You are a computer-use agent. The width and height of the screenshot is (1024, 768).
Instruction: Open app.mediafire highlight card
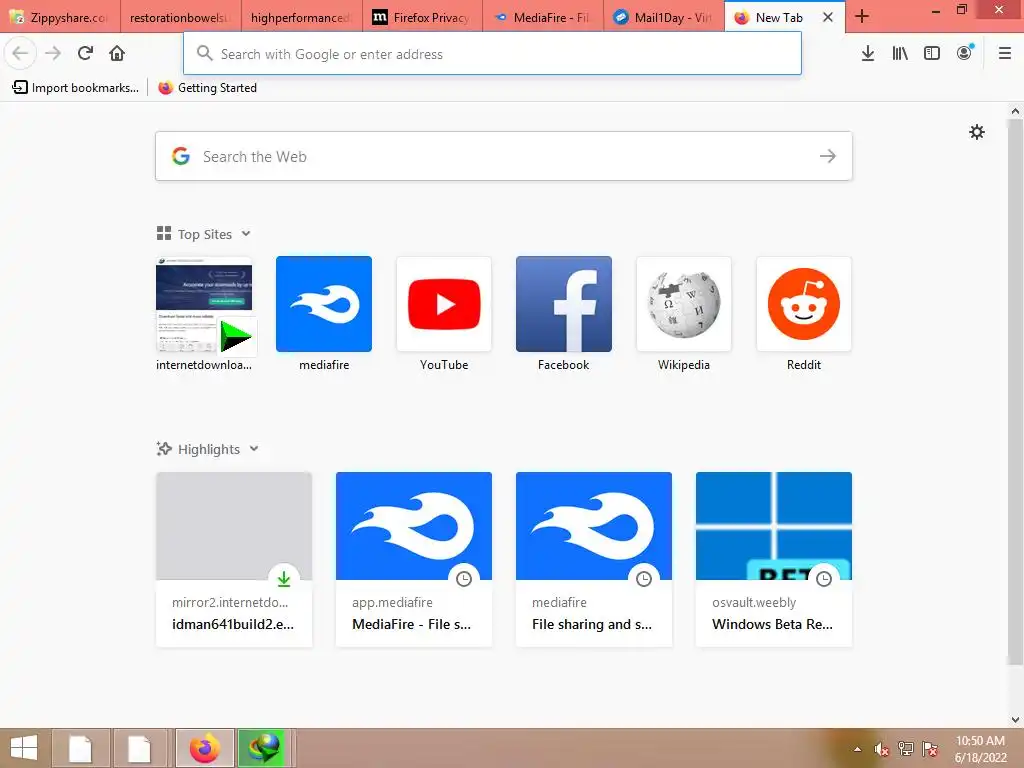[x=414, y=560]
